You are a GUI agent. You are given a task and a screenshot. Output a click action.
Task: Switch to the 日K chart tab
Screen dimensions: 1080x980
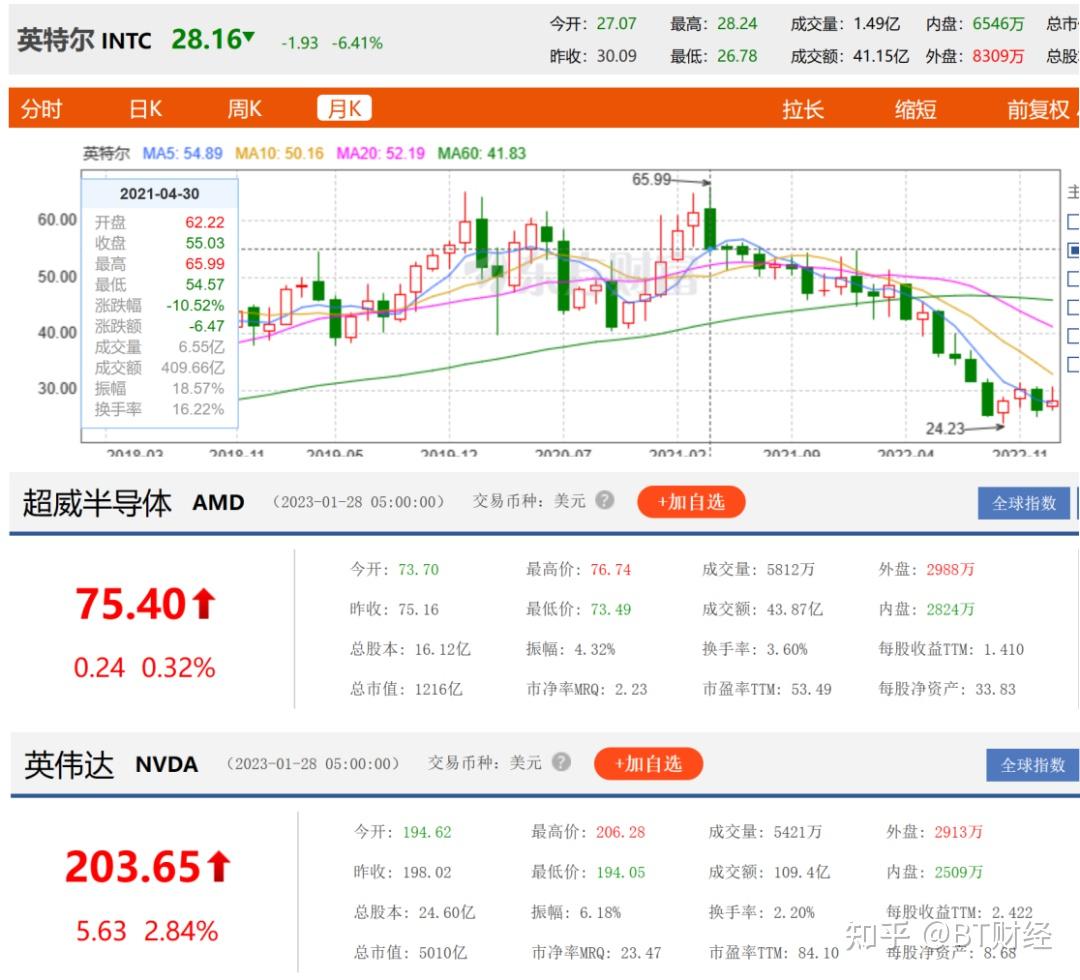(x=143, y=107)
